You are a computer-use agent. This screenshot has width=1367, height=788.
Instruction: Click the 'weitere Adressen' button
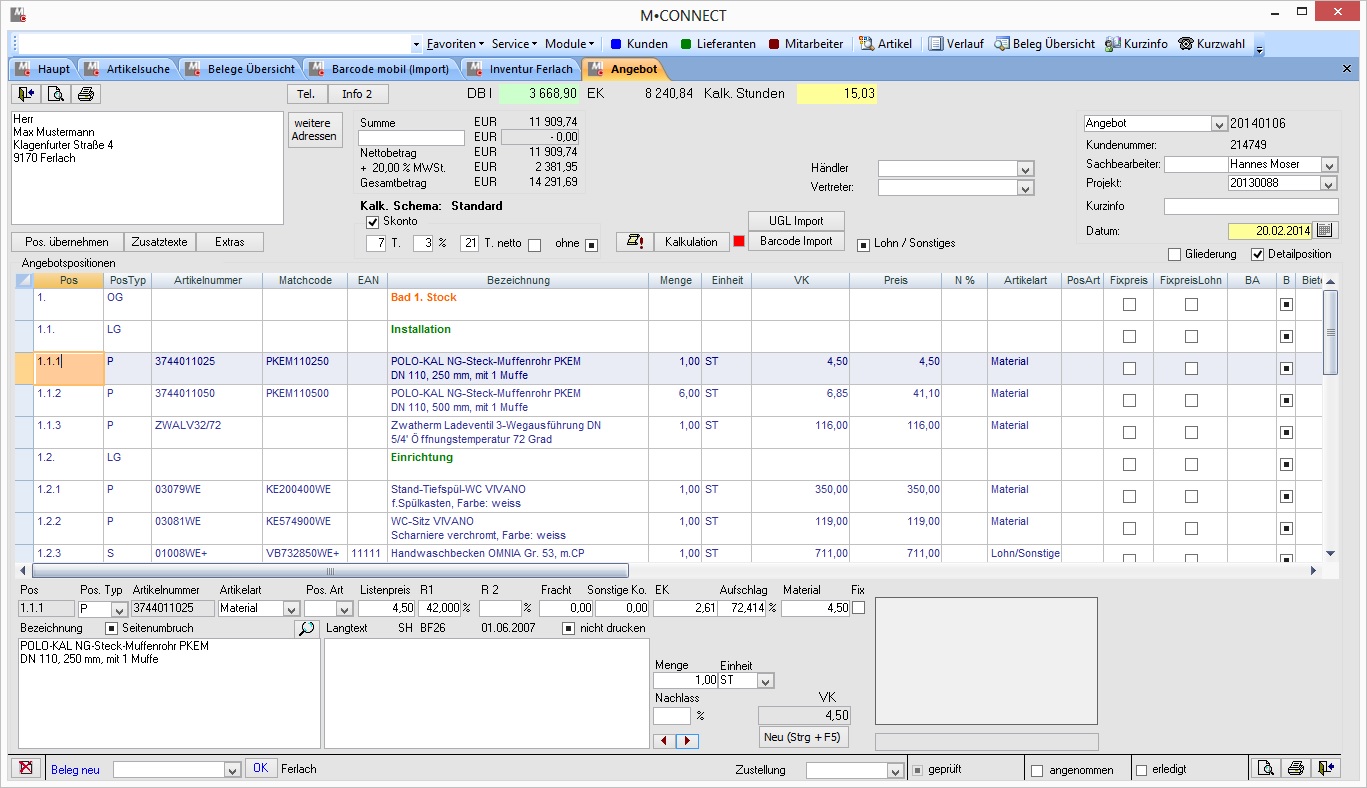315,130
